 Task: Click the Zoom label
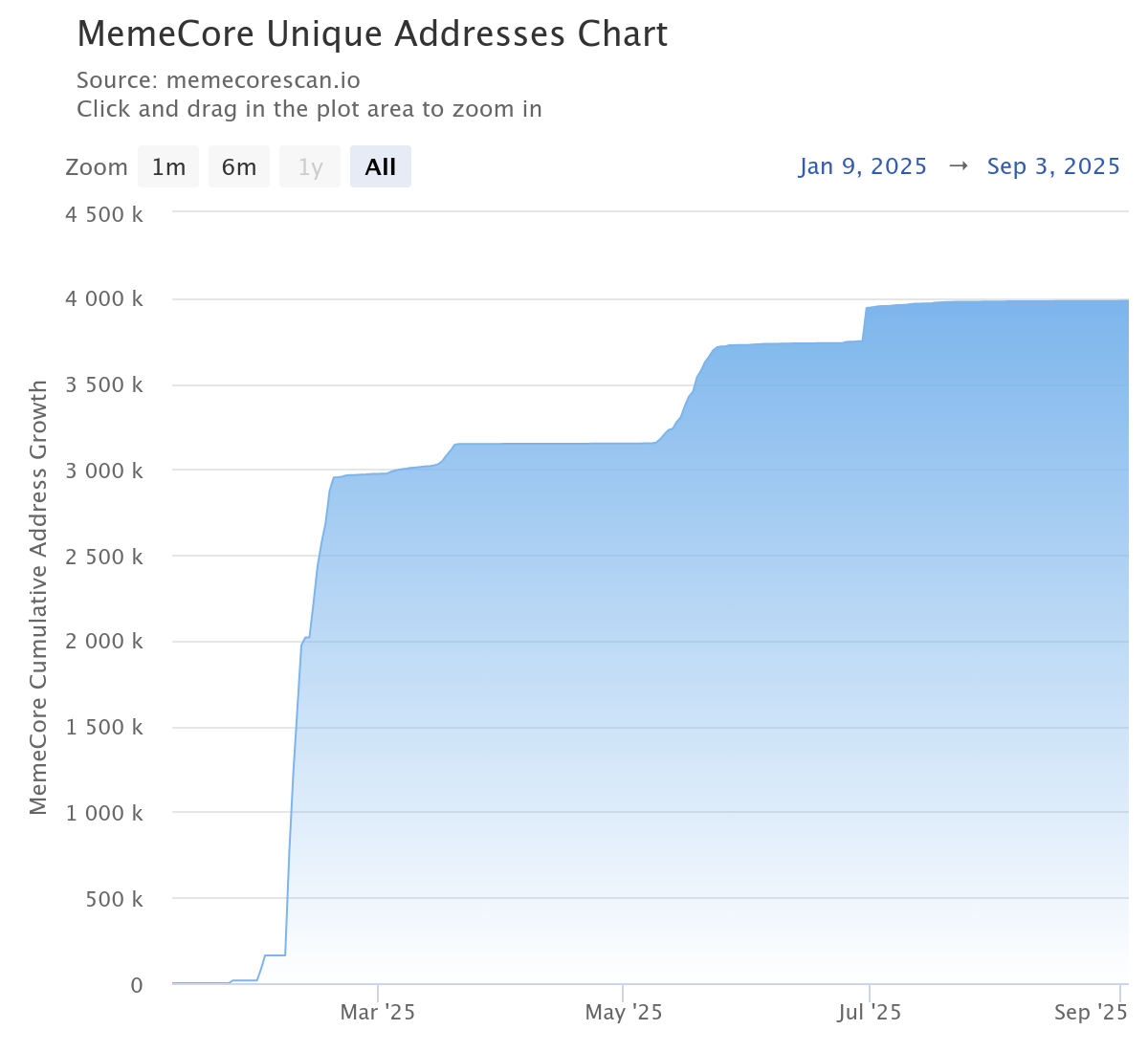[x=97, y=167]
